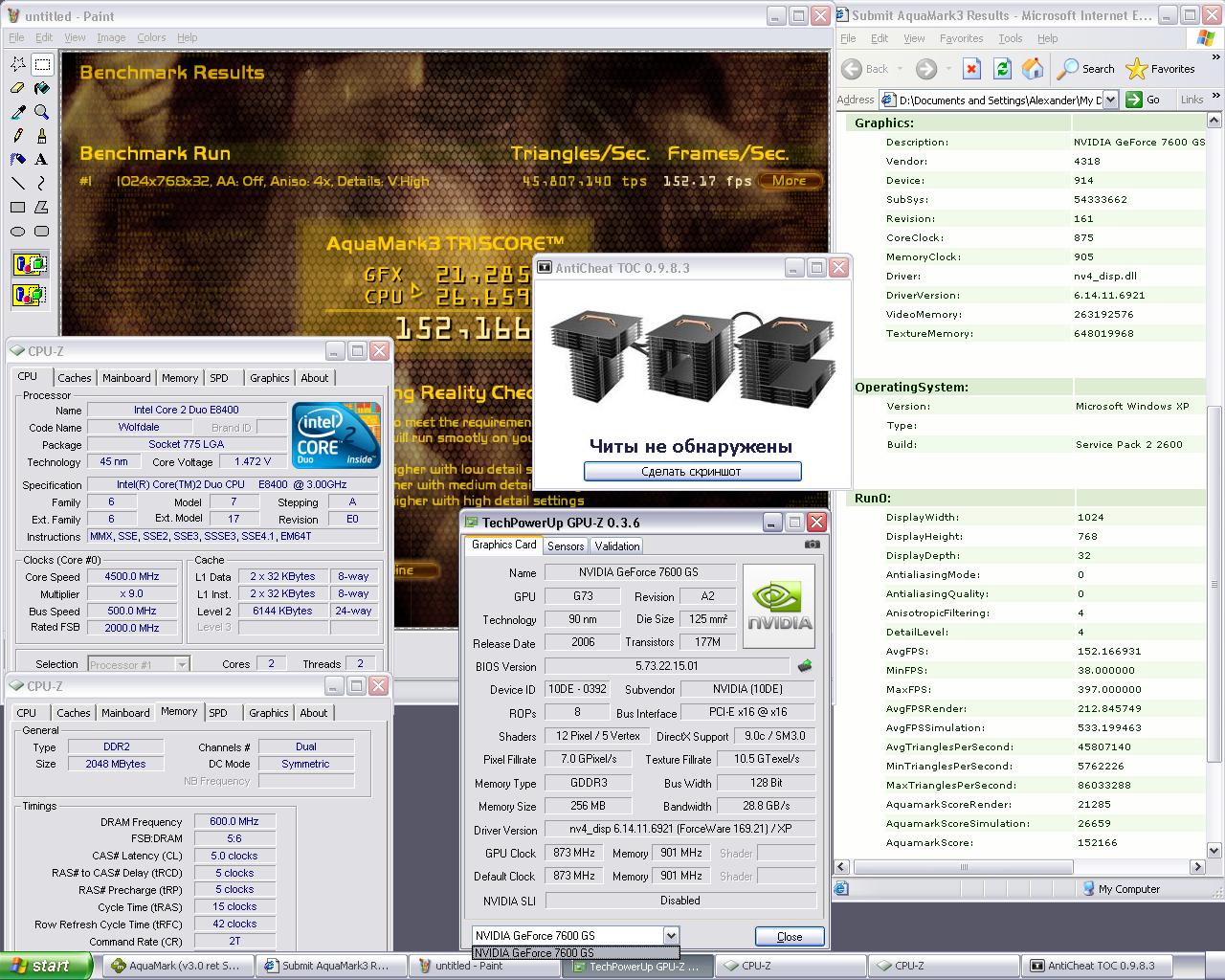The image size is (1225, 980).
Task: Choose the Airbrush spray tool
Action: click(18, 160)
